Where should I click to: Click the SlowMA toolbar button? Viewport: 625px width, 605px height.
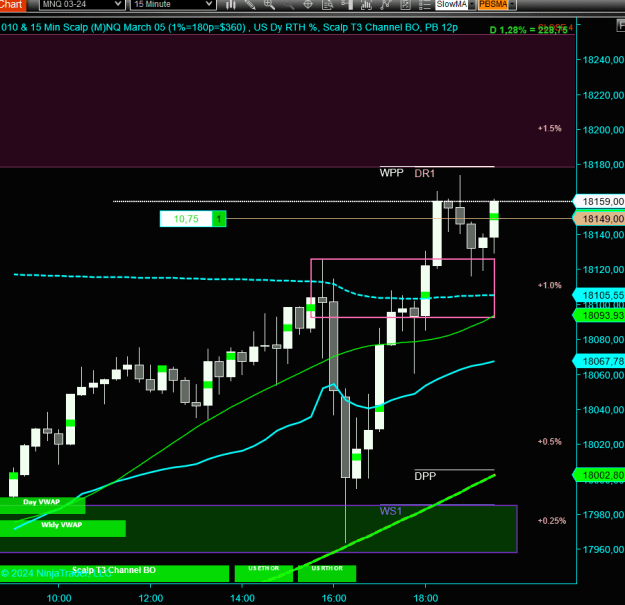point(452,4)
